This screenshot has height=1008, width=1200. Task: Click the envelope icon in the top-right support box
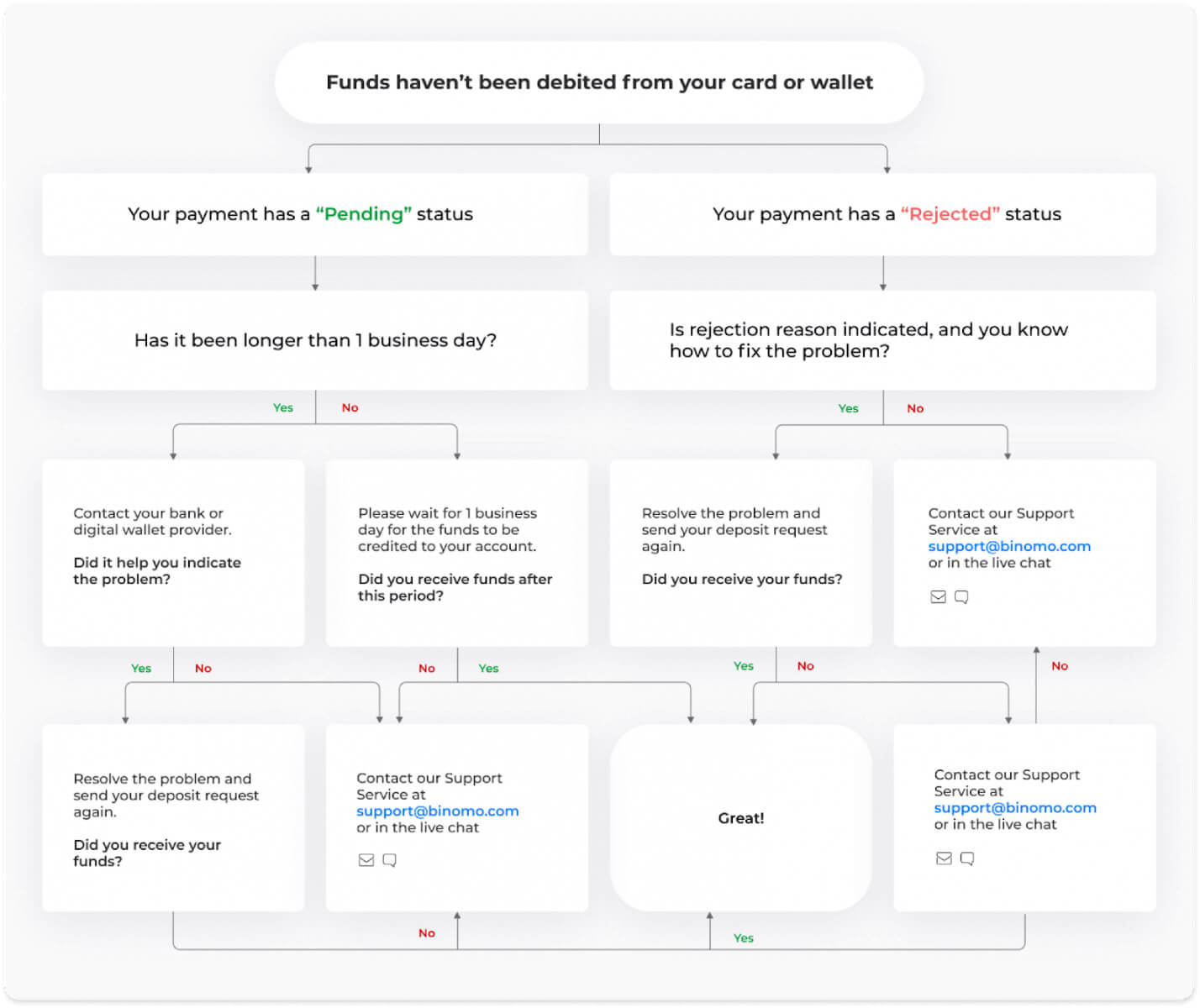tap(938, 596)
